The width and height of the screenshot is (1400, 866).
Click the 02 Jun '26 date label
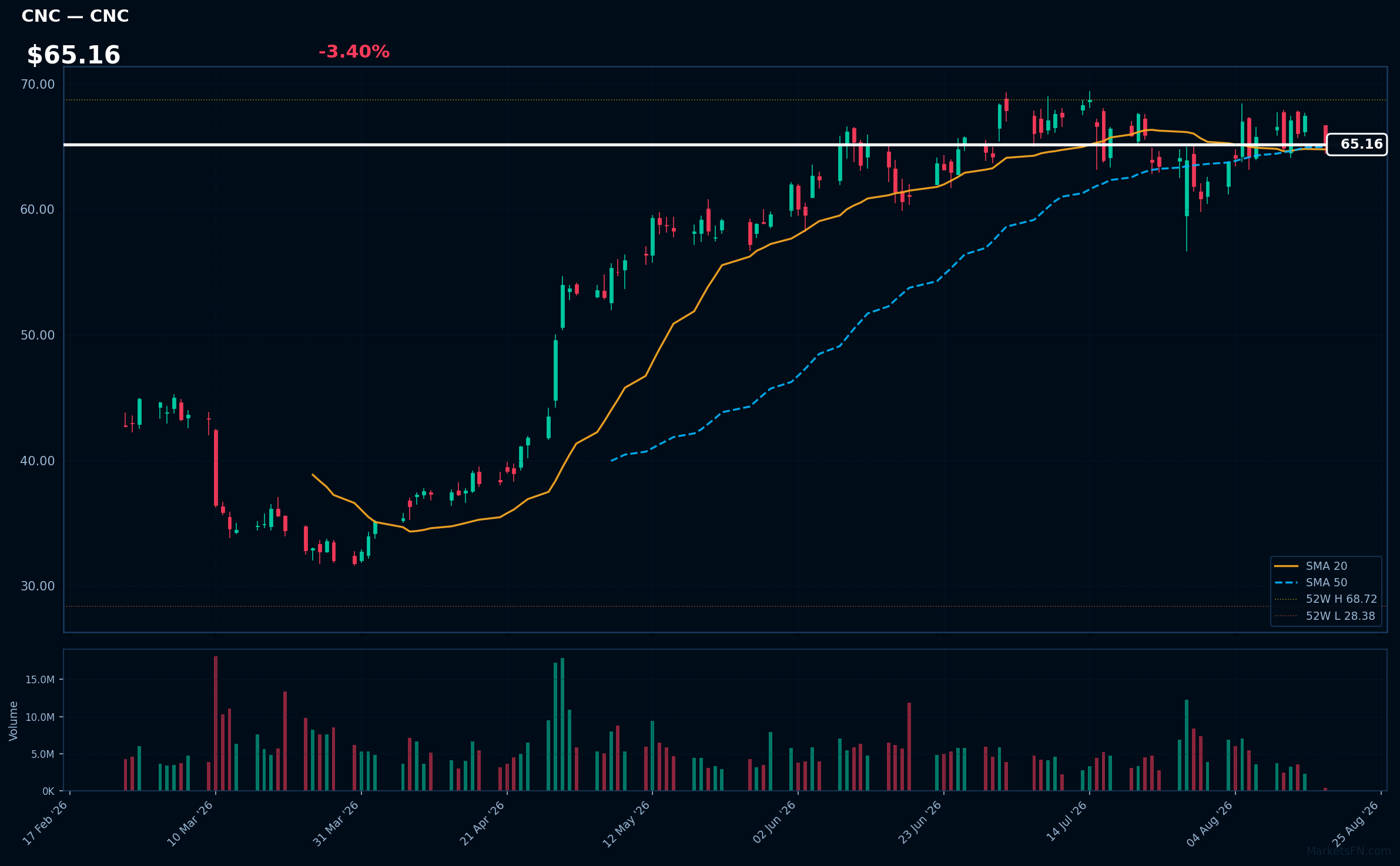point(775,822)
